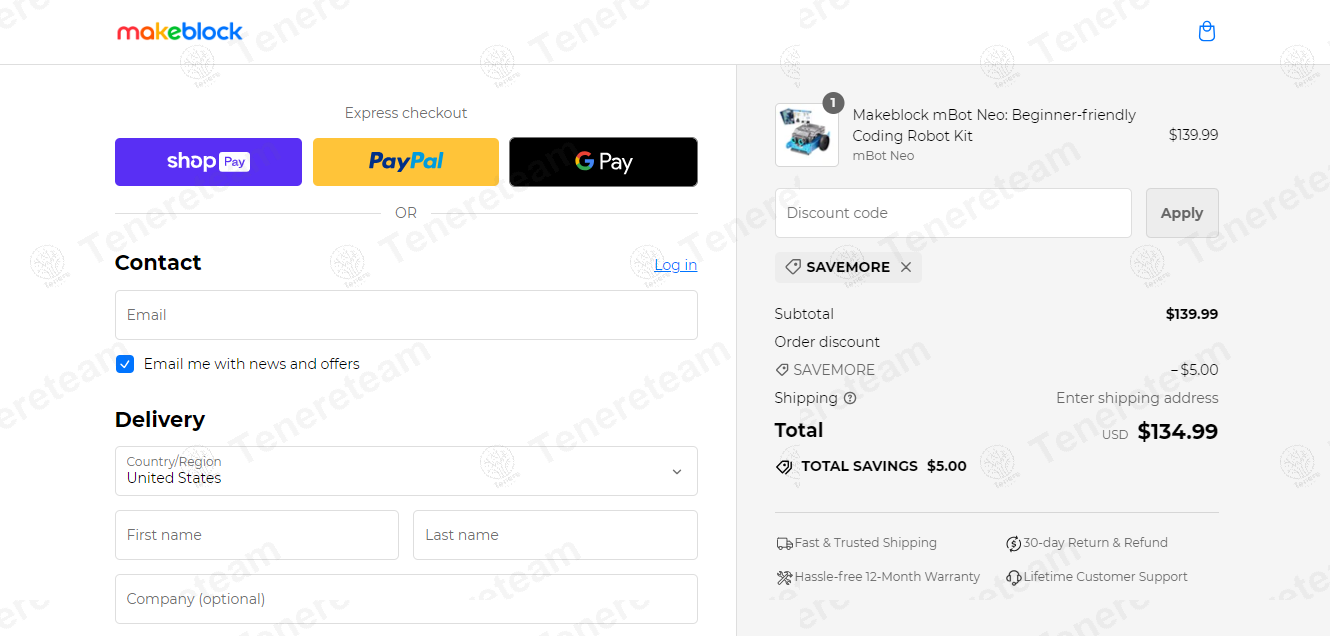Viewport: 1330px width, 636px height.
Task: Pay with Shop Pay express checkout
Action: click(x=208, y=162)
